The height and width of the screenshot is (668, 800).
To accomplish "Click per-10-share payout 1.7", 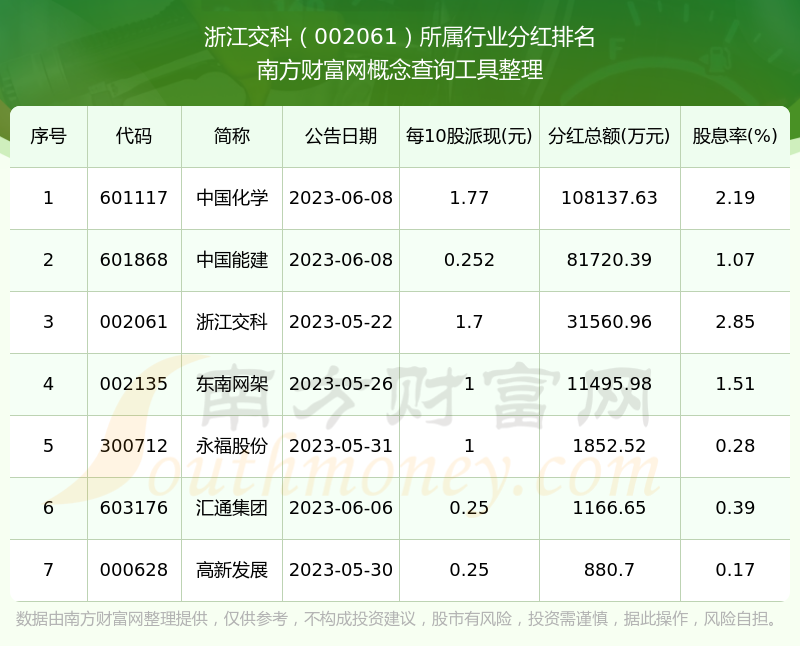I will click(x=469, y=322).
